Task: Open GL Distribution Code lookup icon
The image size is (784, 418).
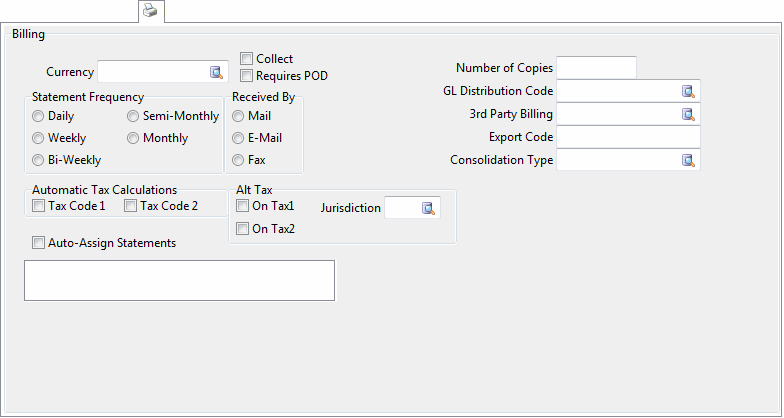Action: click(x=688, y=91)
